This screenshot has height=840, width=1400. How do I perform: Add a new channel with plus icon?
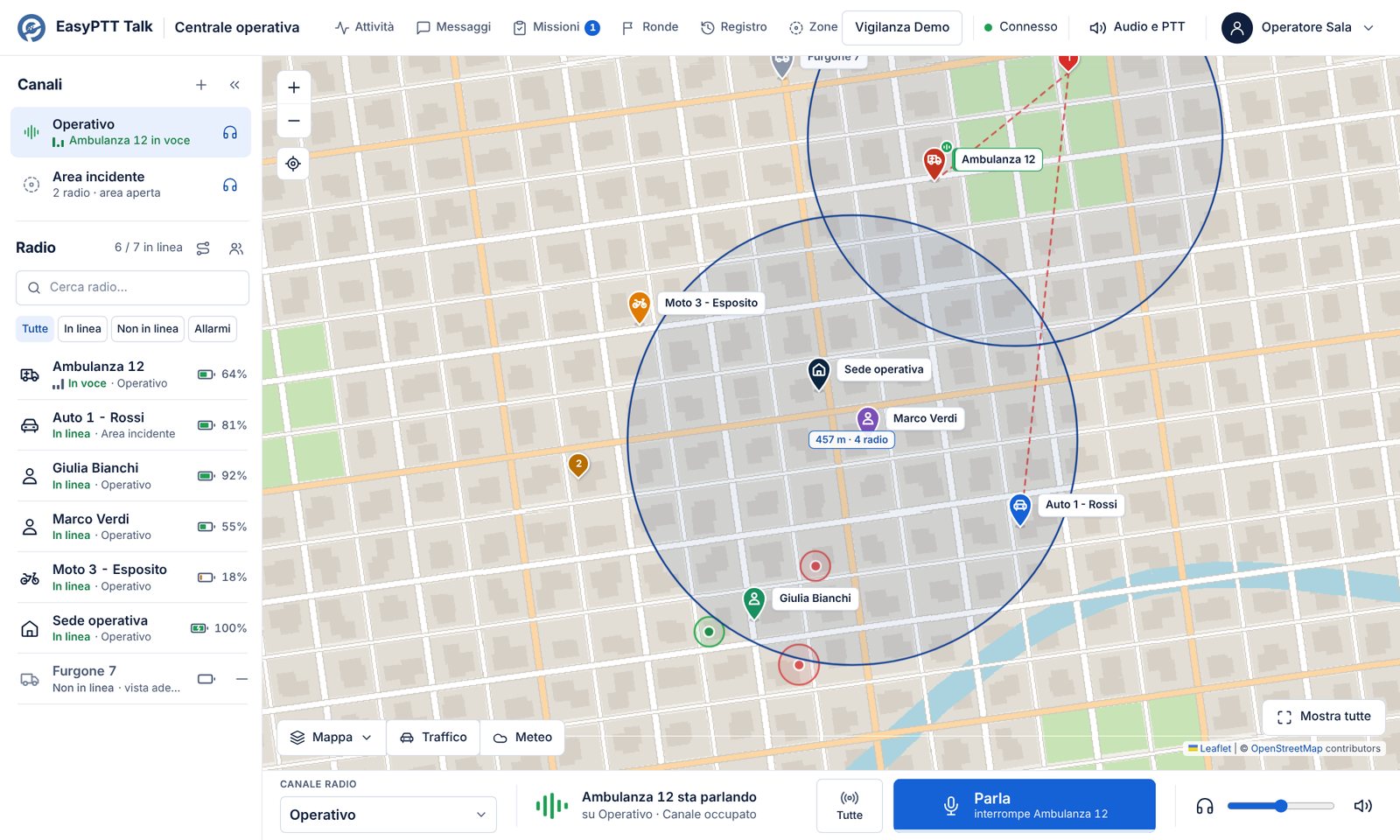pos(201,85)
